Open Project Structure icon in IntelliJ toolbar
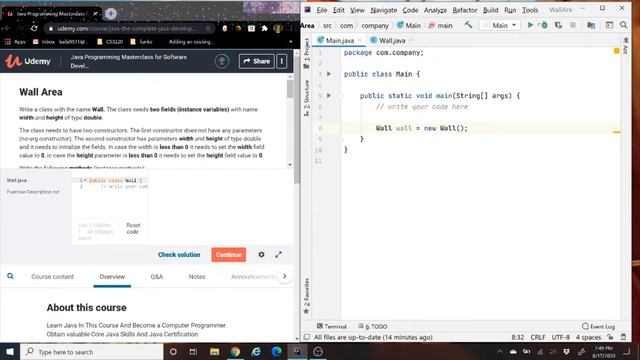Screen dimensions: 640x360 tap(591, 25)
